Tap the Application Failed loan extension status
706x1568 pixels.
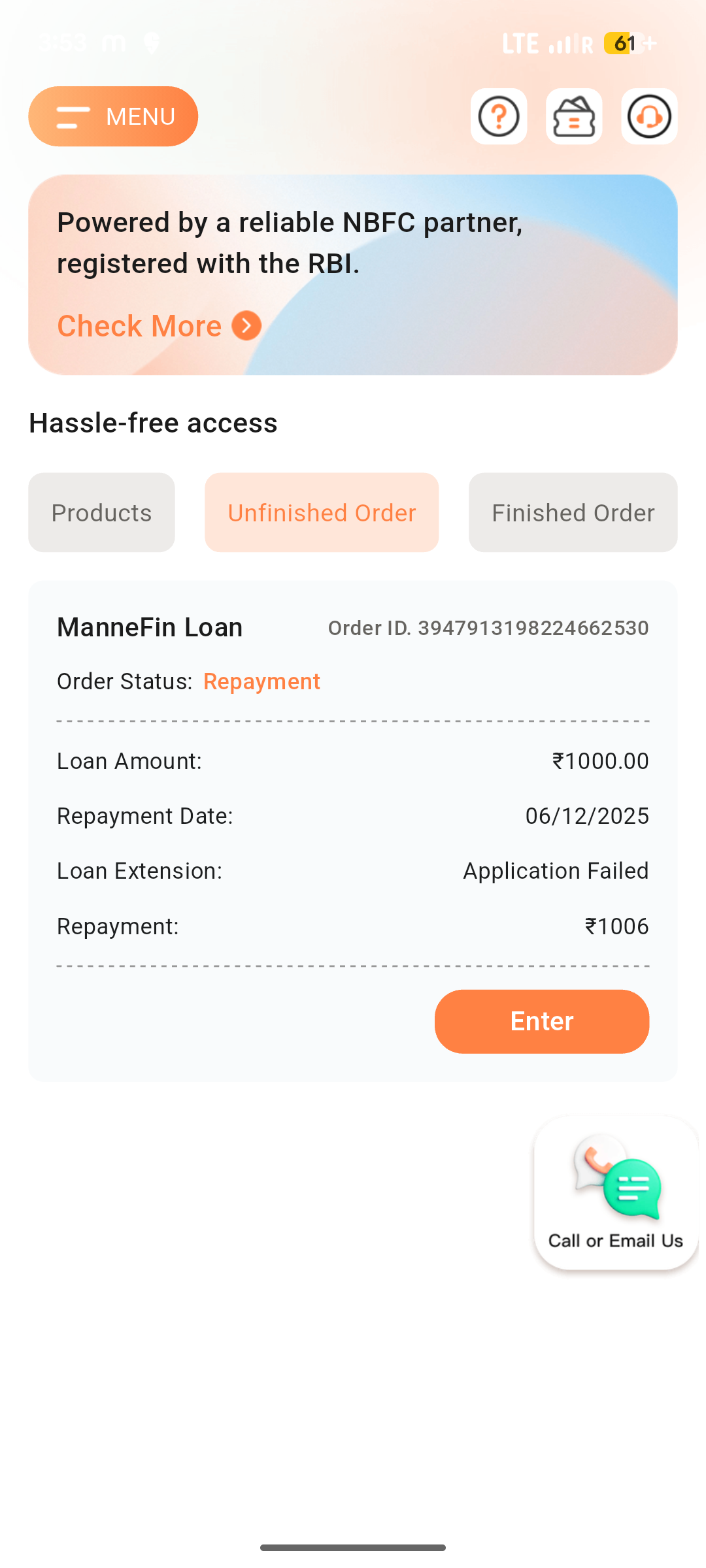click(556, 871)
